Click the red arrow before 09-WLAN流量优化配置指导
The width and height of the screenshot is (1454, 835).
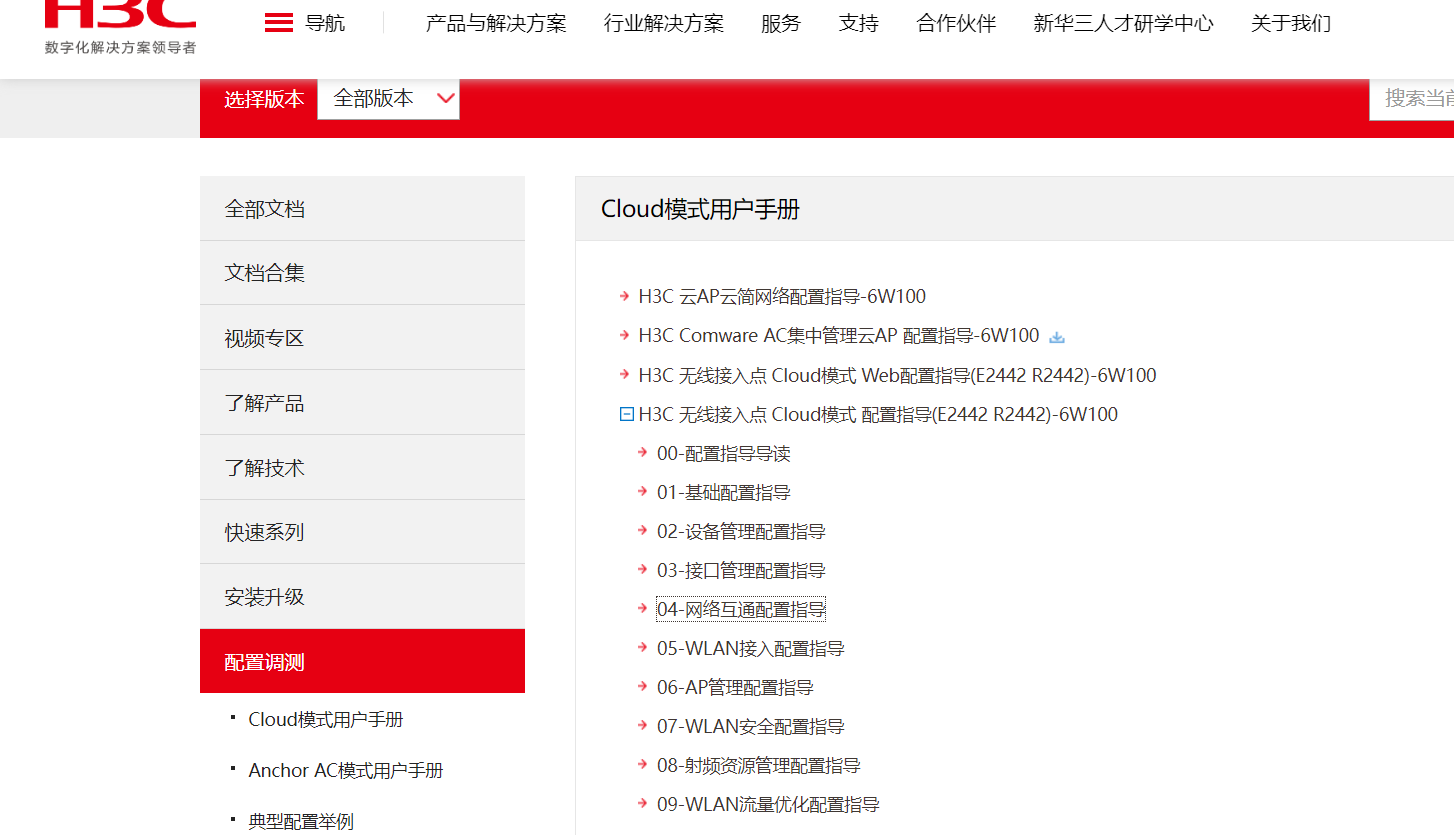coord(643,804)
